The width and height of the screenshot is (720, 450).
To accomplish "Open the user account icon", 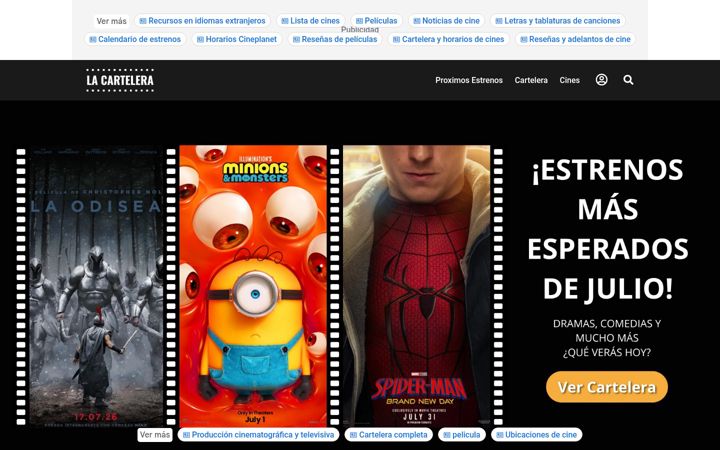I will click(602, 80).
